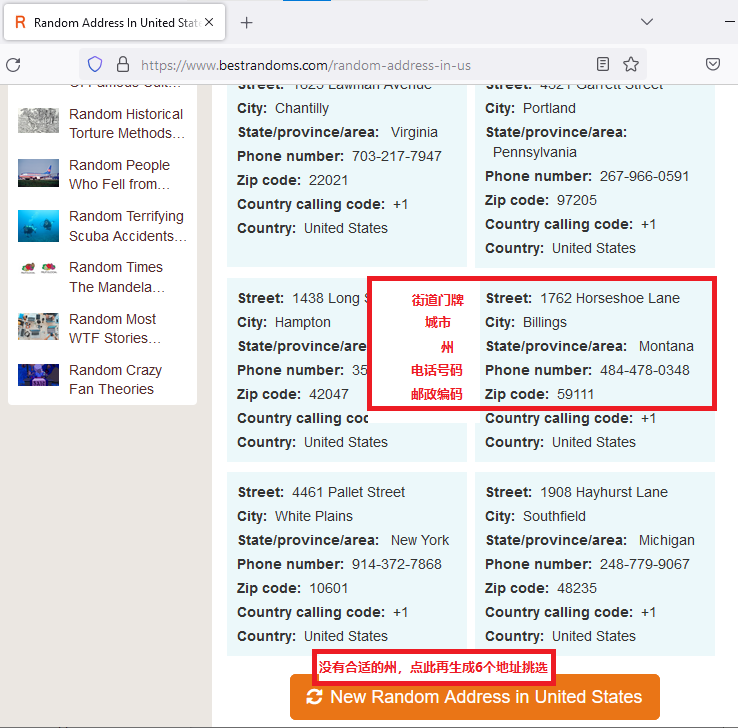738x728 pixels.
Task: Expand the list all tabs dropdown
Action: 647,22
